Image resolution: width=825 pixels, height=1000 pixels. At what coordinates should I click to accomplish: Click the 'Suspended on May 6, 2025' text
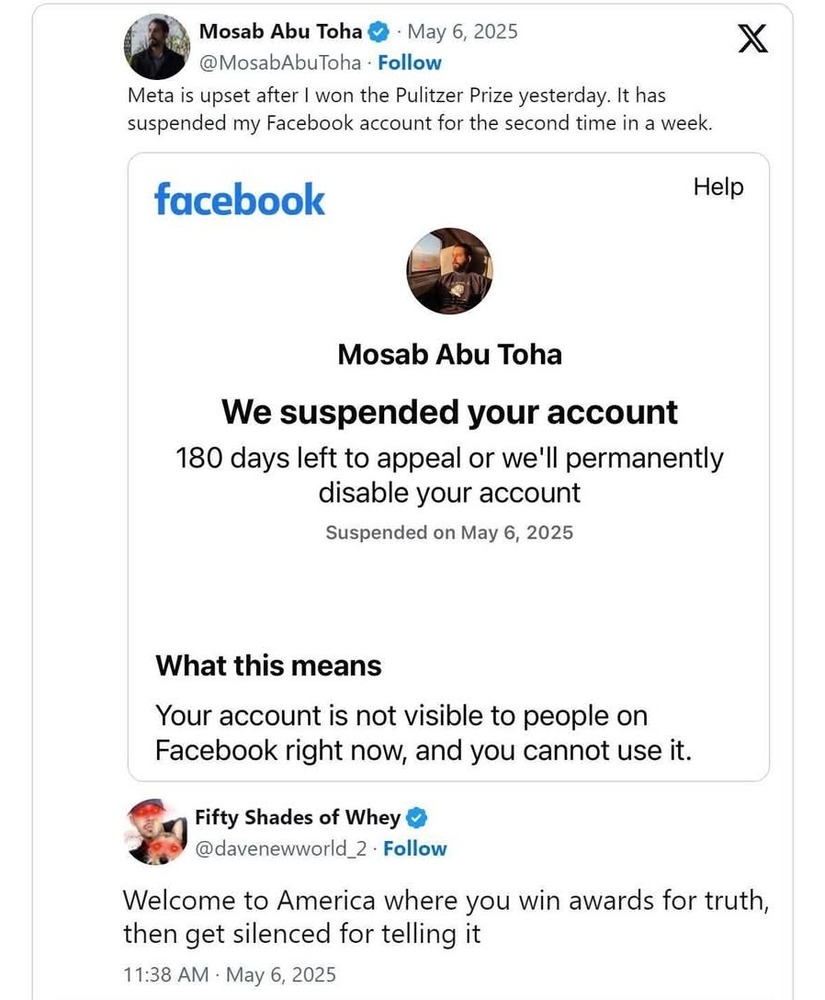pos(449,533)
